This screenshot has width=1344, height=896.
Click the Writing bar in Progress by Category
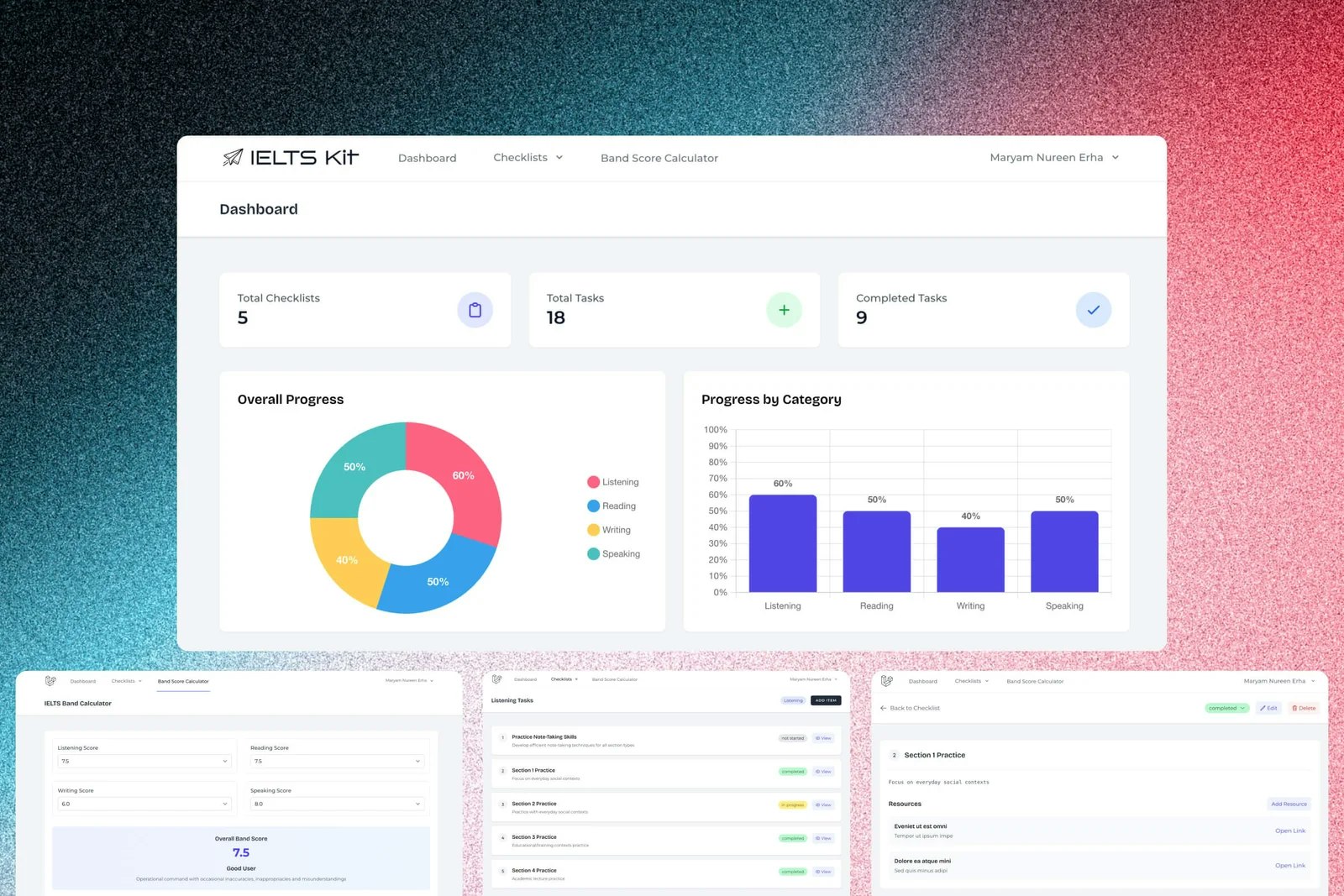click(x=970, y=559)
